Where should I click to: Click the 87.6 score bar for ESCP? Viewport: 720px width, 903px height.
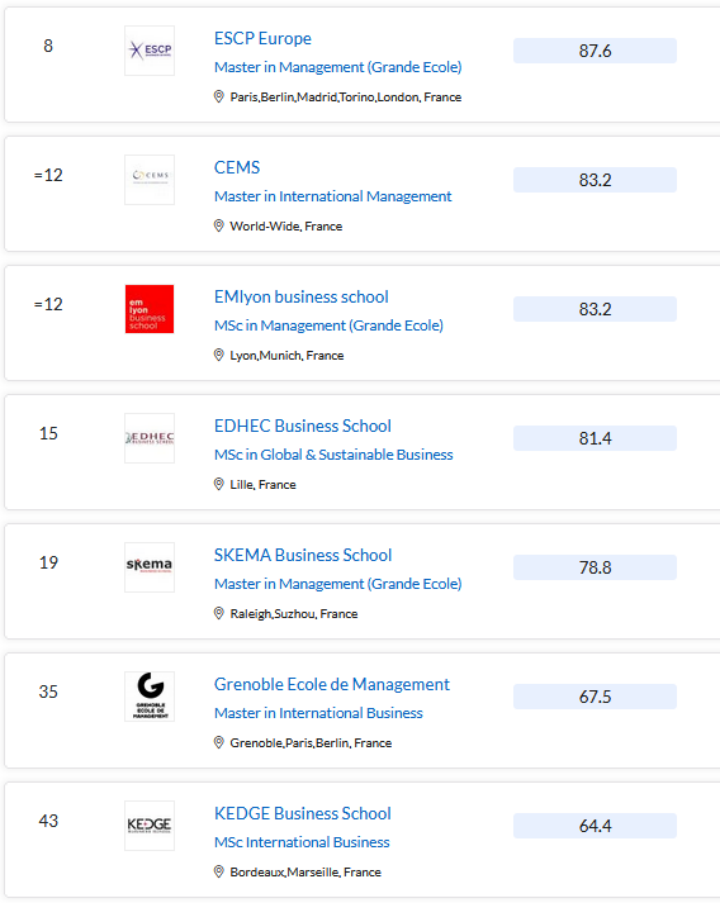(595, 51)
